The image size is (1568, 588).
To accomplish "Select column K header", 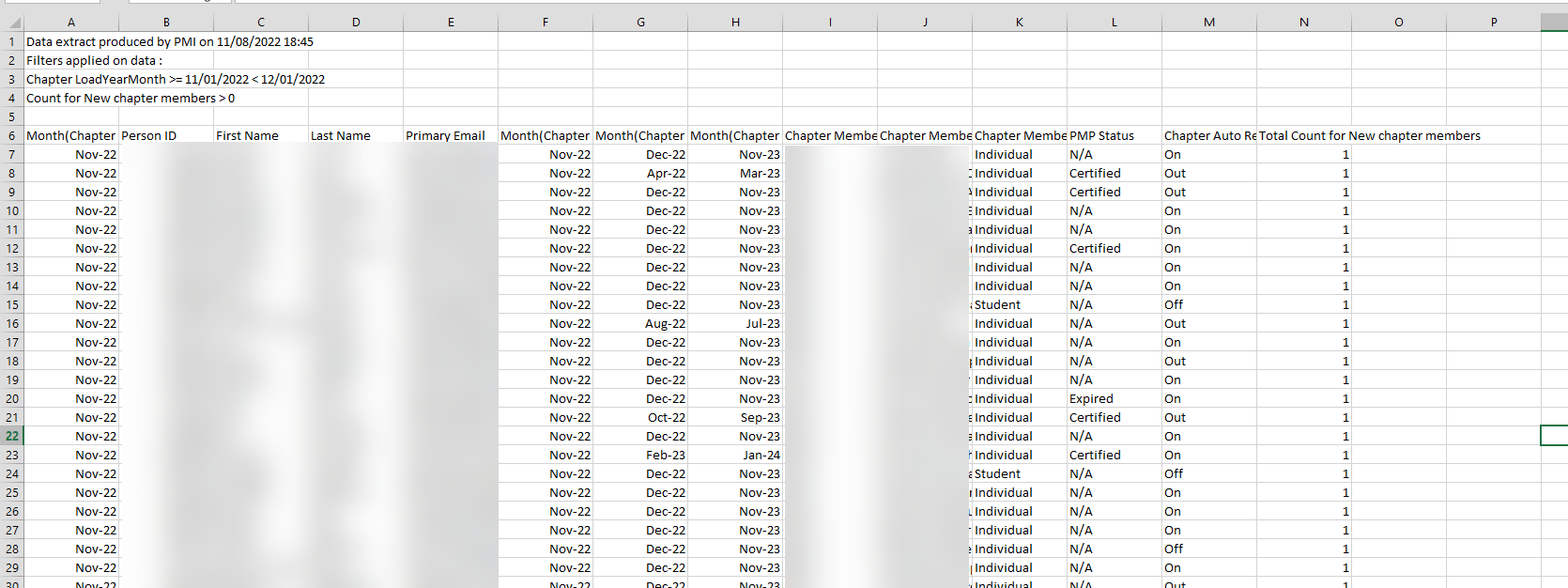I will [1020, 23].
